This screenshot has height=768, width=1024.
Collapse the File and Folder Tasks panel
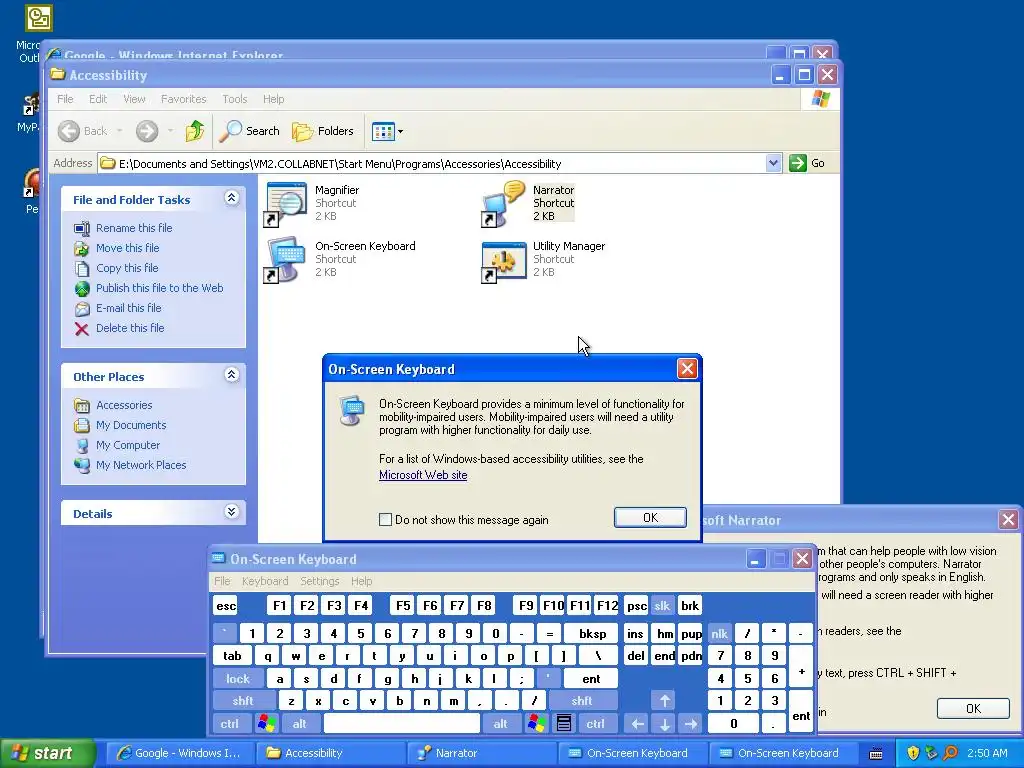(232, 198)
